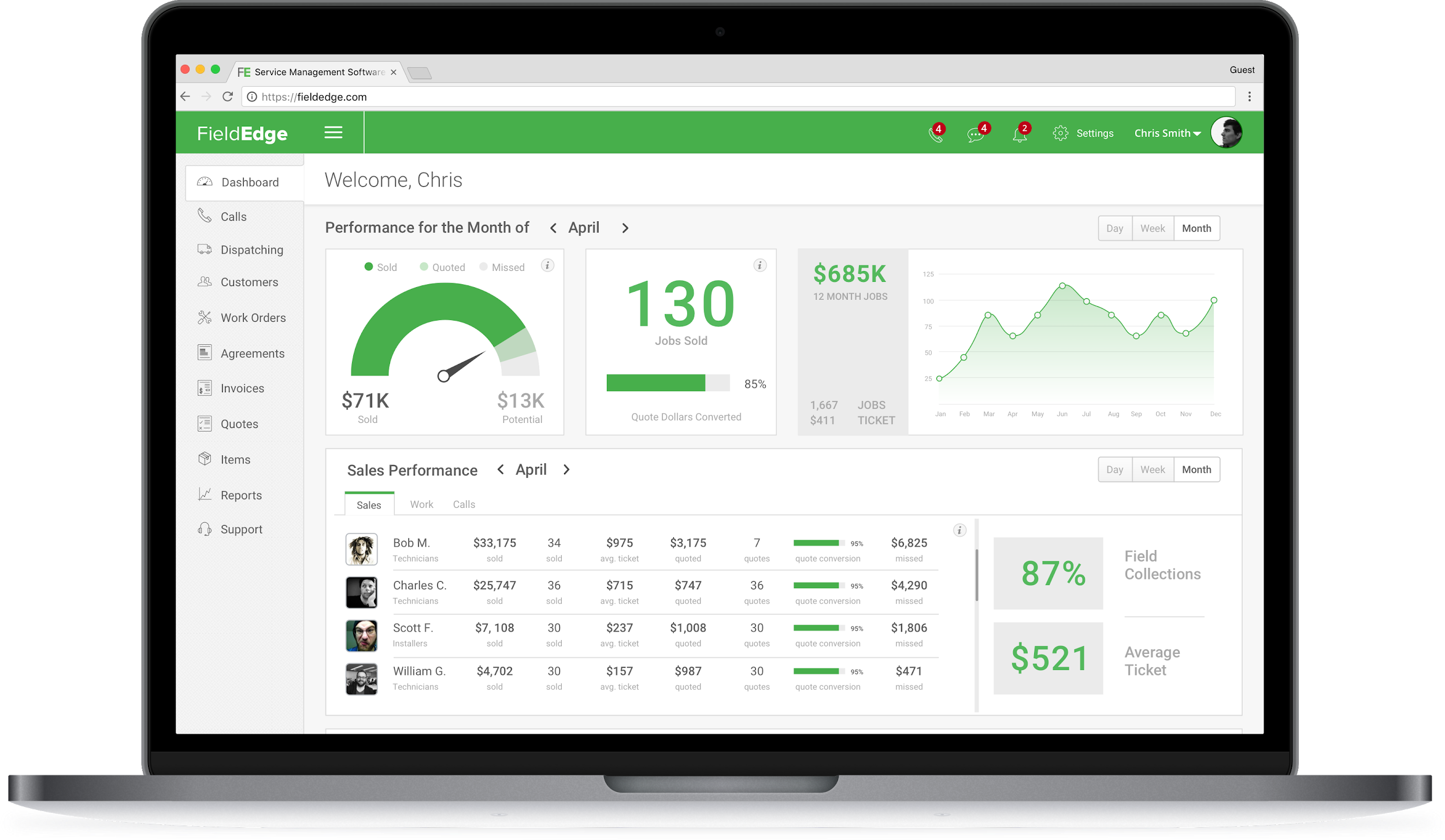Click Charles C. avatar thumbnail
The width and height of the screenshot is (1445, 840).
click(x=361, y=592)
